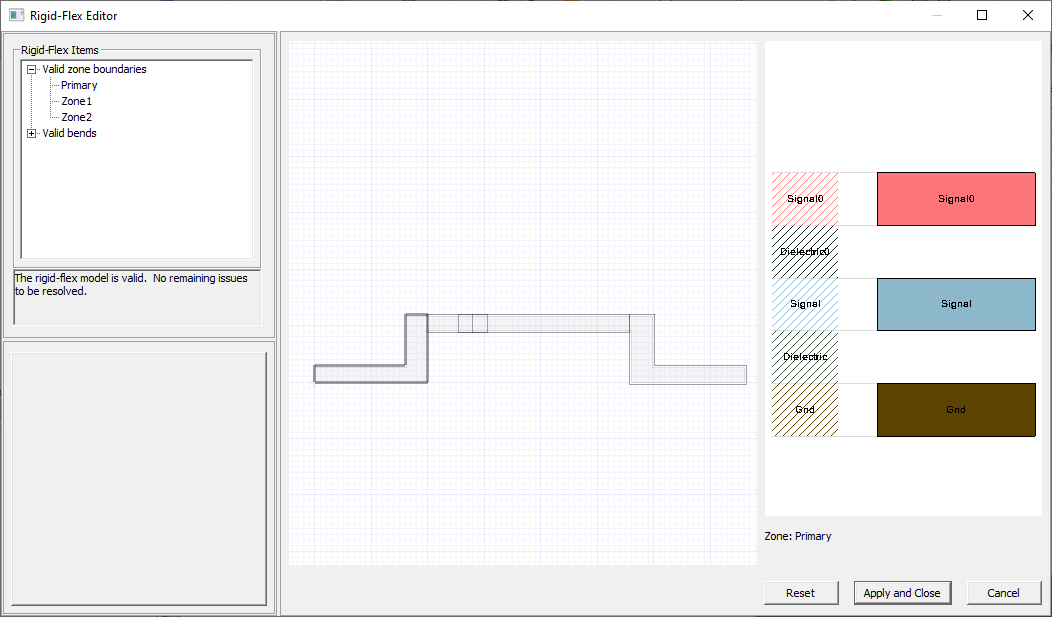This screenshot has width=1052, height=617.
Task: Select the hatched Signal layer box
Action: (x=805, y=304)
